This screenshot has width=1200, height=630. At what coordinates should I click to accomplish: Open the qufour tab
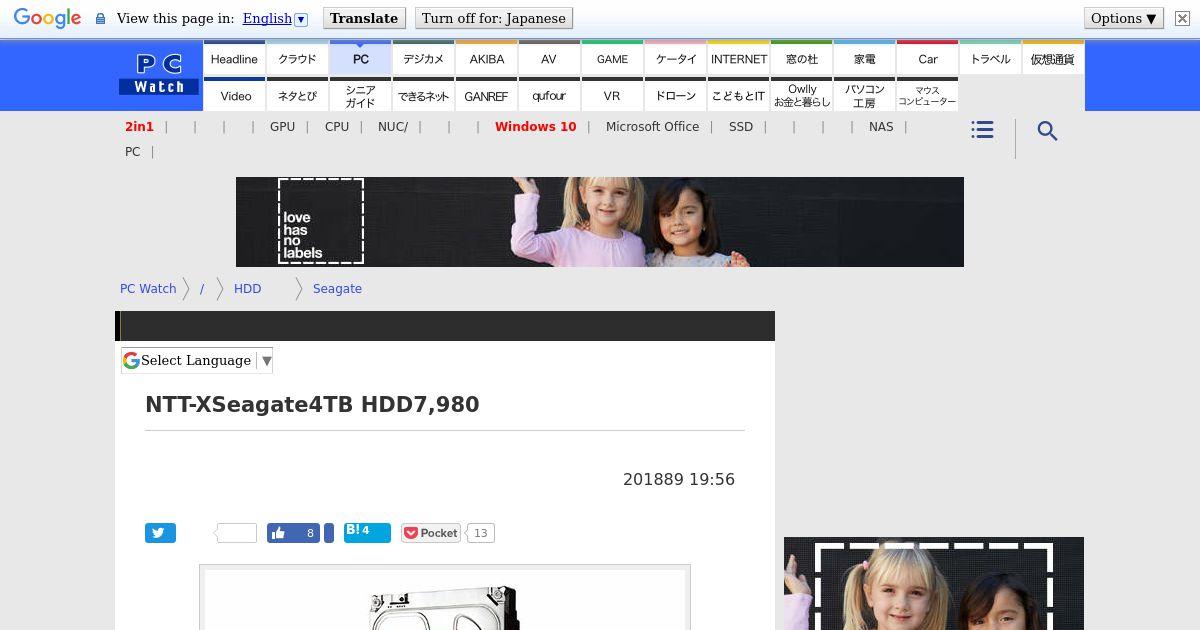(x=549, y=95)
